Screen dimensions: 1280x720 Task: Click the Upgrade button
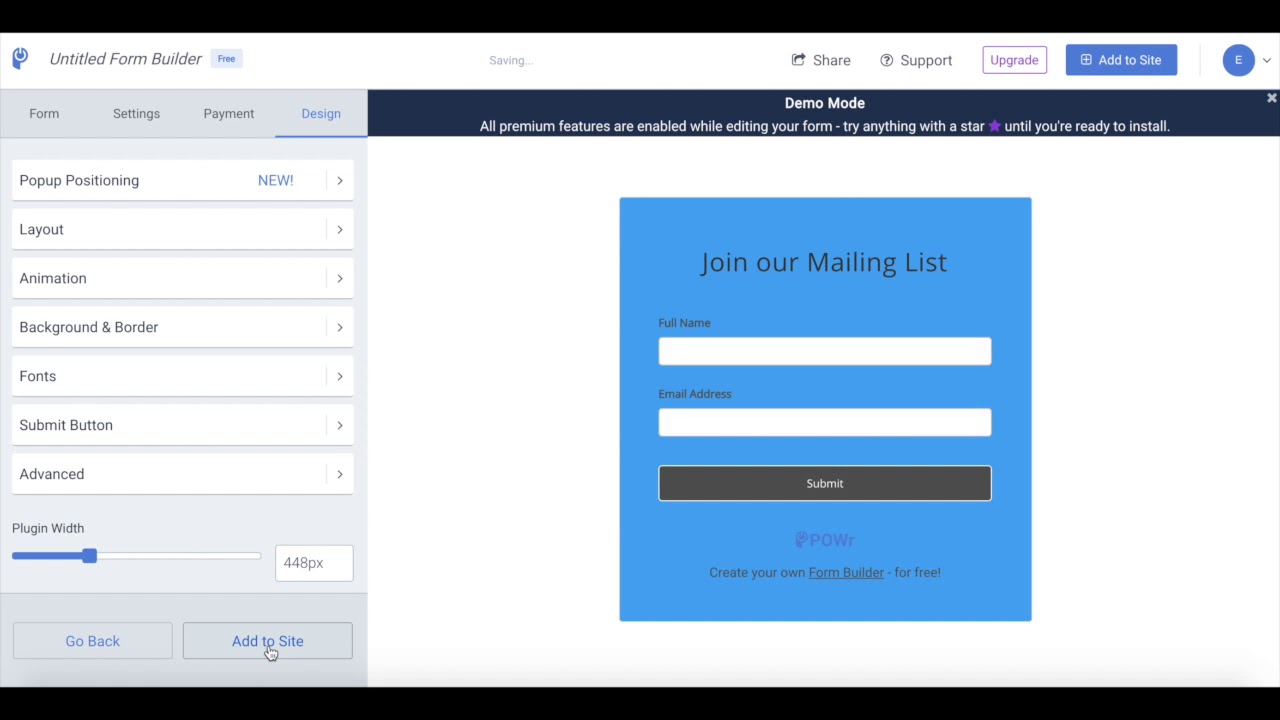coord(1014,60)
